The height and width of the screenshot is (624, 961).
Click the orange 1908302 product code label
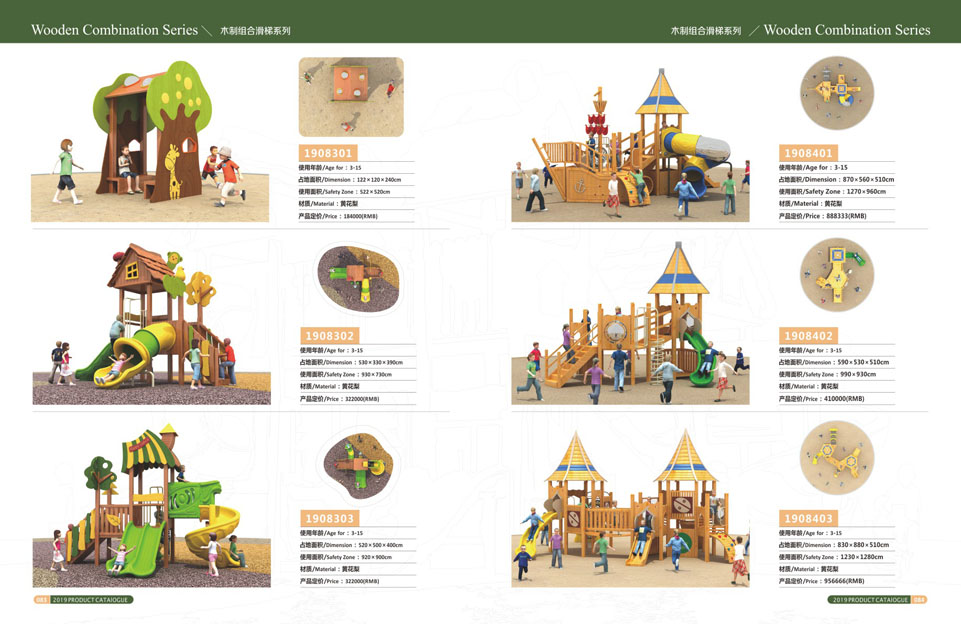[330, 336]
